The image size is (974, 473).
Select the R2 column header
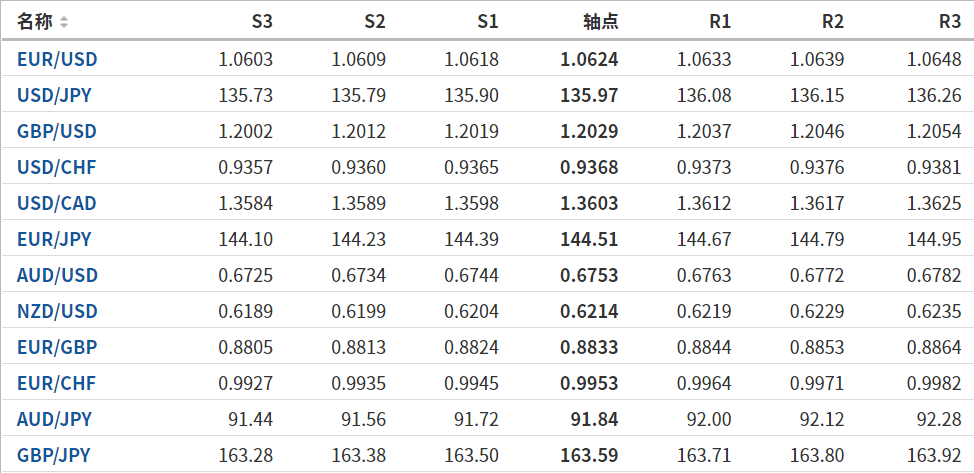pyautogui.click(x=832, y=21)
